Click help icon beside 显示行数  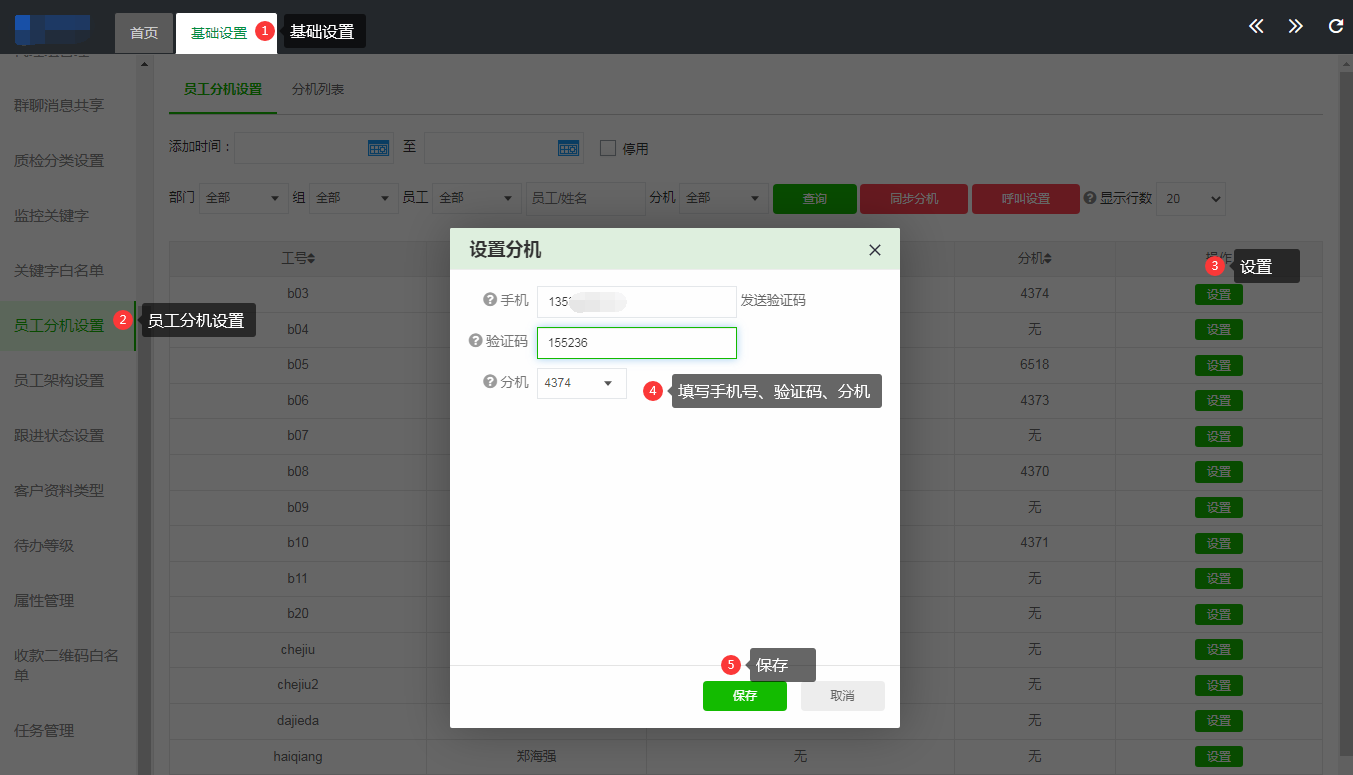point(1089,198)
